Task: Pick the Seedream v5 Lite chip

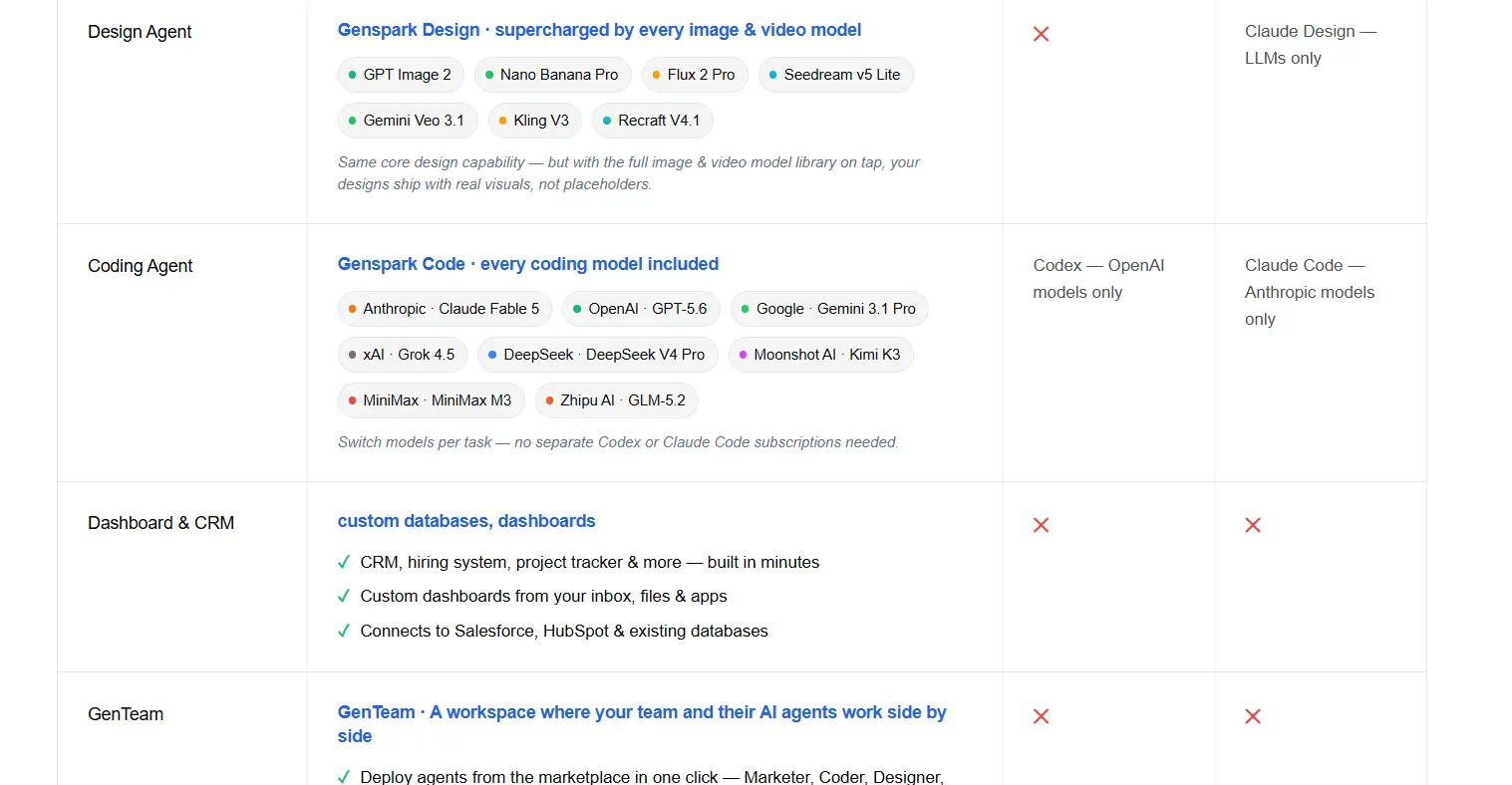Action: (836, 75)
